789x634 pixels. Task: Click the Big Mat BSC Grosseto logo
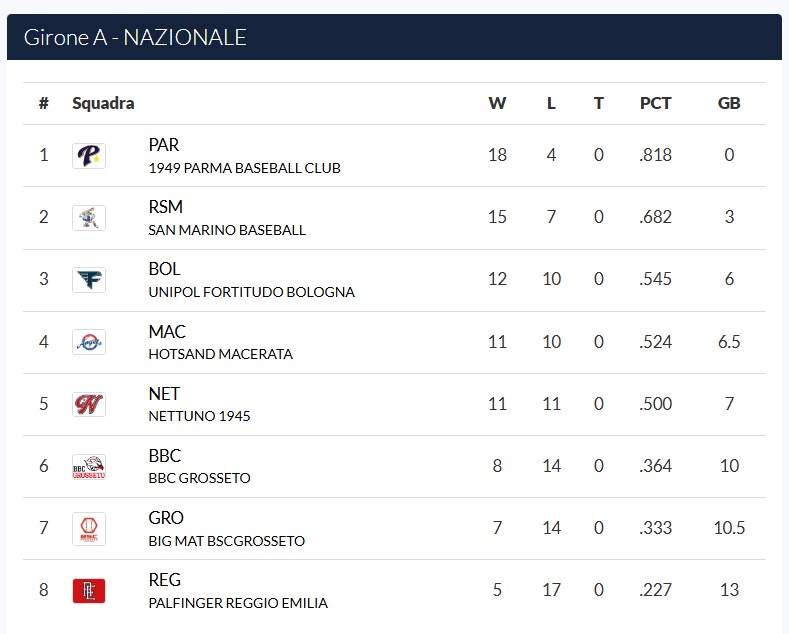(89, 528)
